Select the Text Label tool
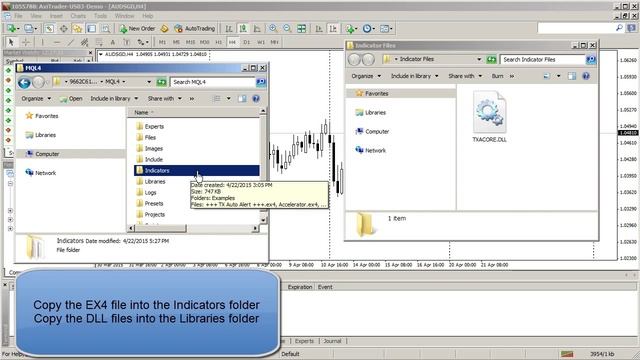640x360 pixels. tap(127, 42)
